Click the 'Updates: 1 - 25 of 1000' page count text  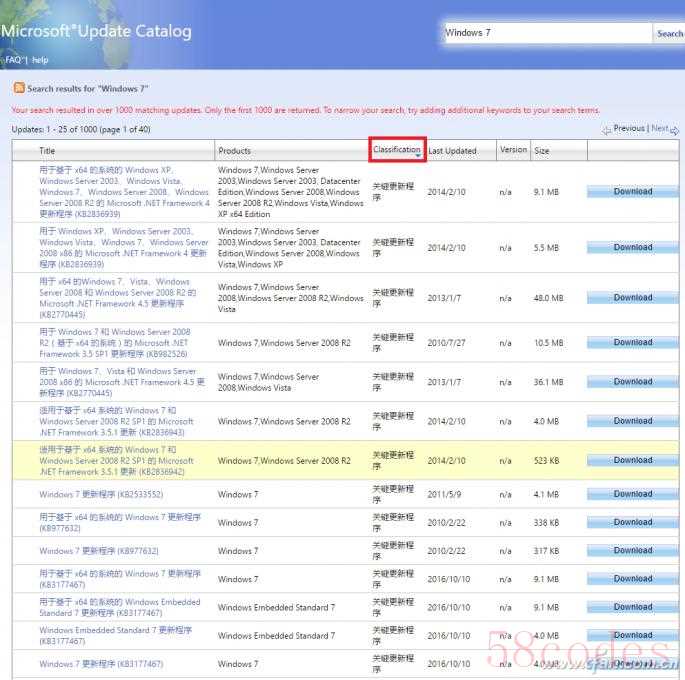81,129
